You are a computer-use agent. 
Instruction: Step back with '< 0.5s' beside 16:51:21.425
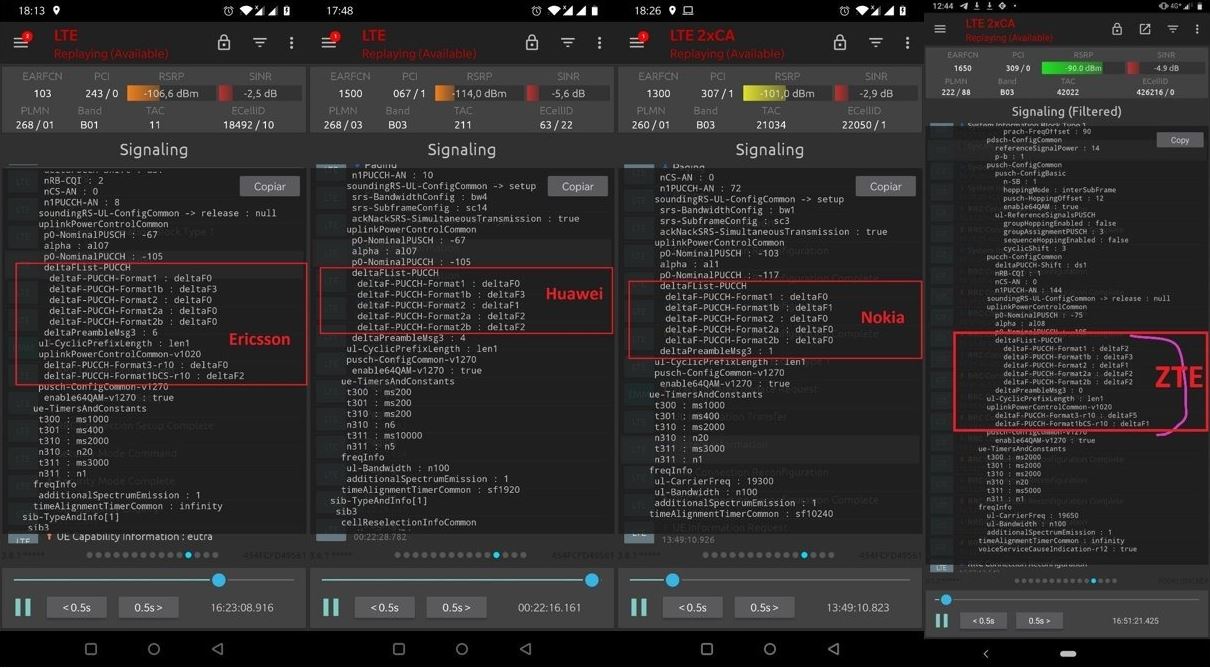point(984,620)
